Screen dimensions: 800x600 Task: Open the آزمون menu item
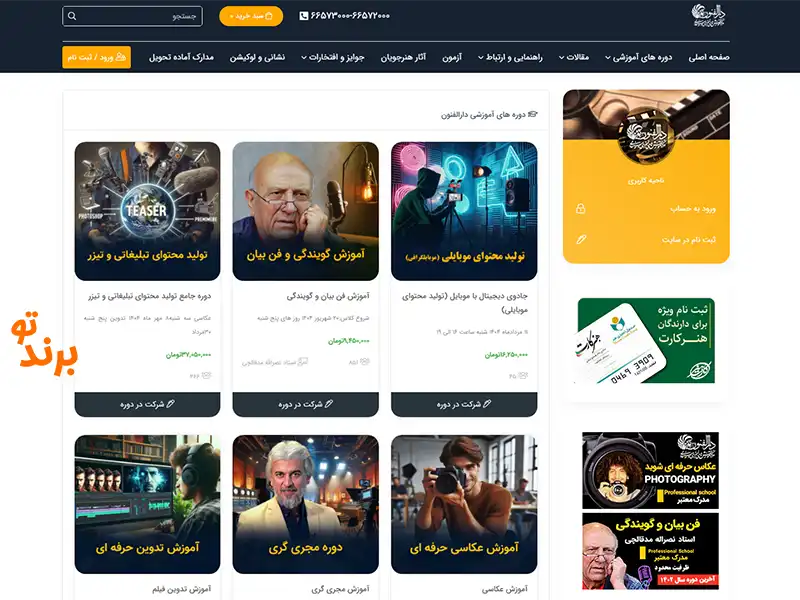pyautogui.click(x=452, y=57)
